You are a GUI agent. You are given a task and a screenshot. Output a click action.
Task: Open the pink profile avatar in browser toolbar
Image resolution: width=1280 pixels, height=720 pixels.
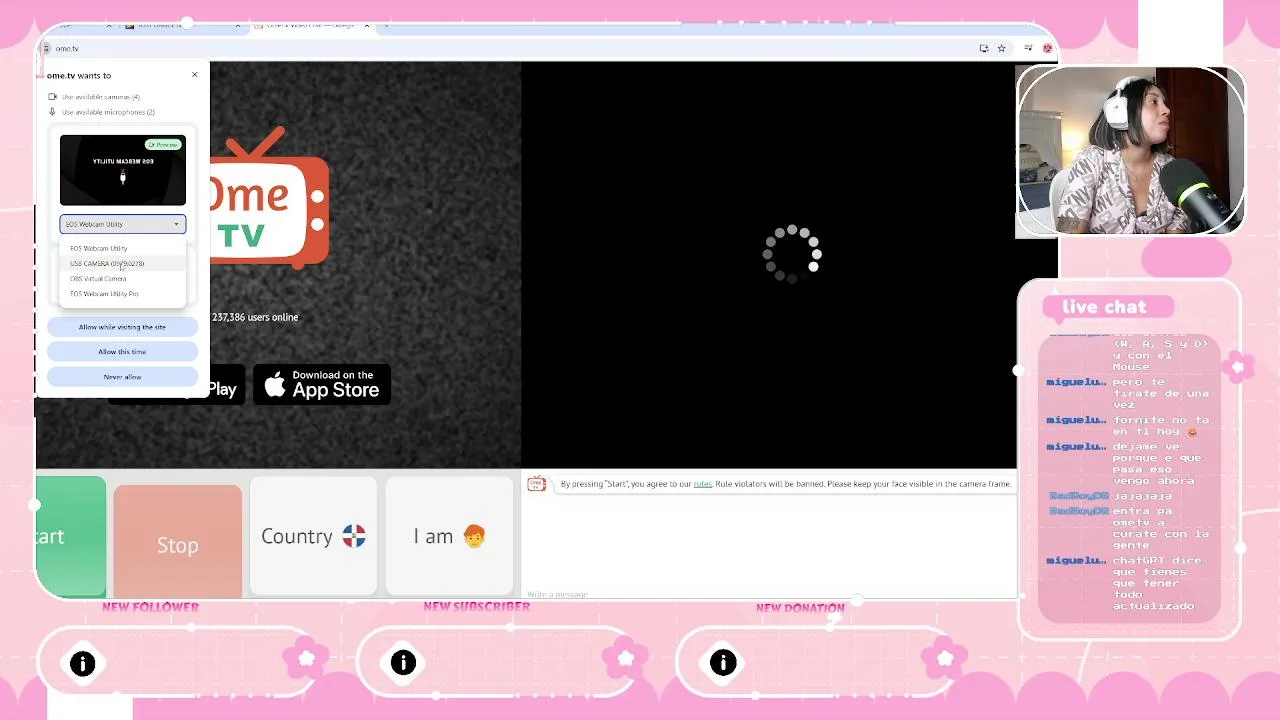(x=1047, y=48)
